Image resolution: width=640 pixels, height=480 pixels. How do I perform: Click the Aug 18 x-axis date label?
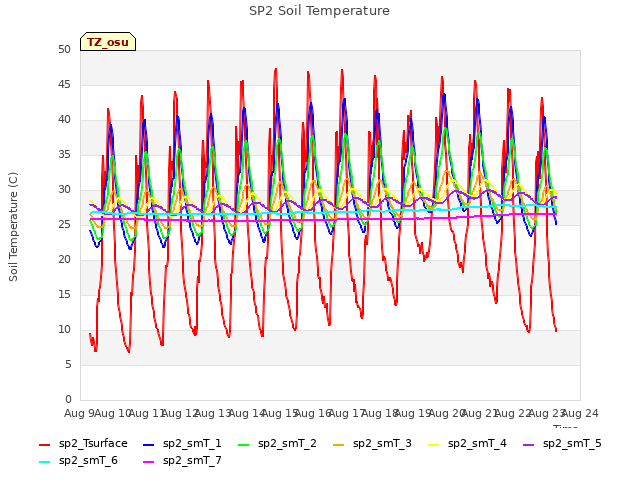click(x=380, y=413)
